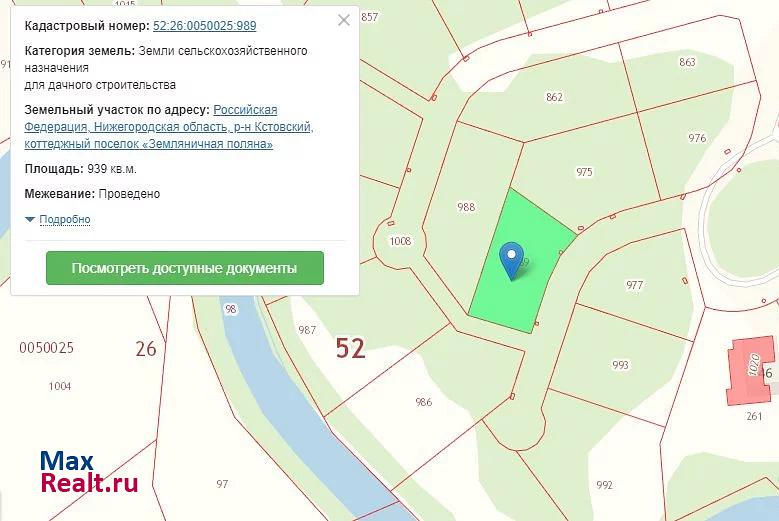Click the MaxRealt.ru logo
Image resolution: width=779 pixels, height=521 pixels.
pyautogui.click(x=88, y=473)
